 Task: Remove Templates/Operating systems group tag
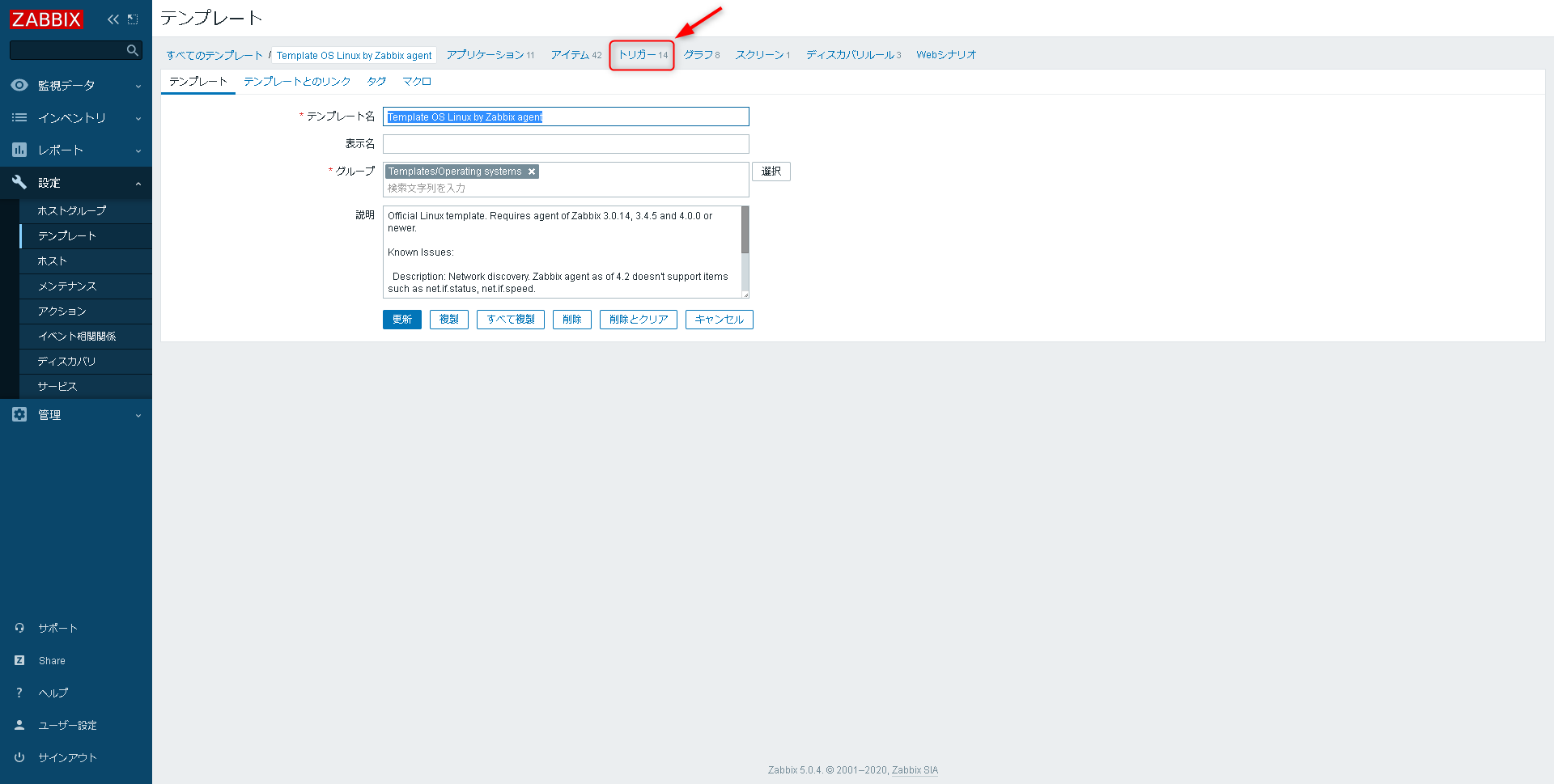(532, 172)
